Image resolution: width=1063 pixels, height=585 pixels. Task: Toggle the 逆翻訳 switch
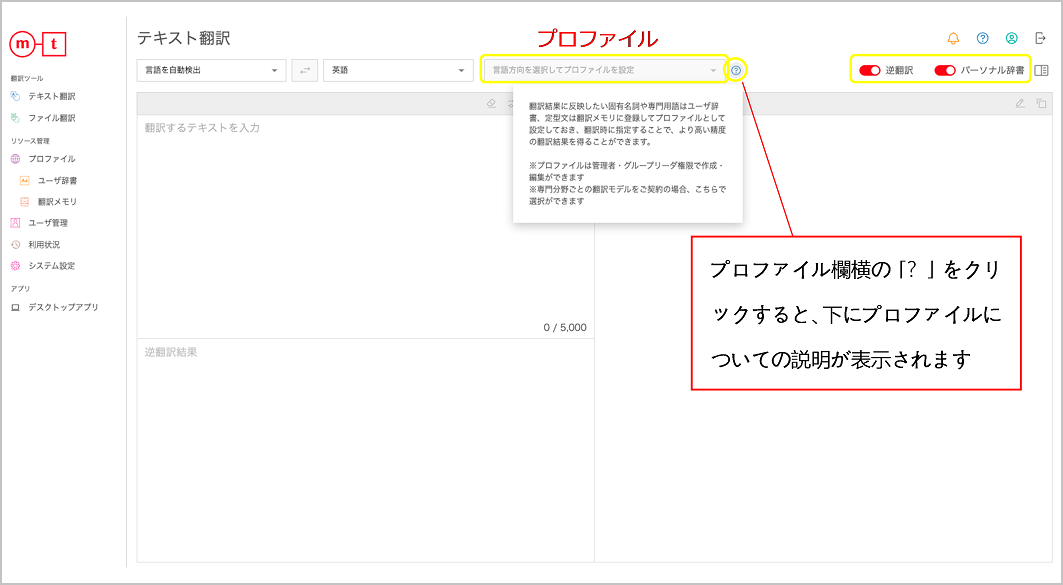coord(869,71)
